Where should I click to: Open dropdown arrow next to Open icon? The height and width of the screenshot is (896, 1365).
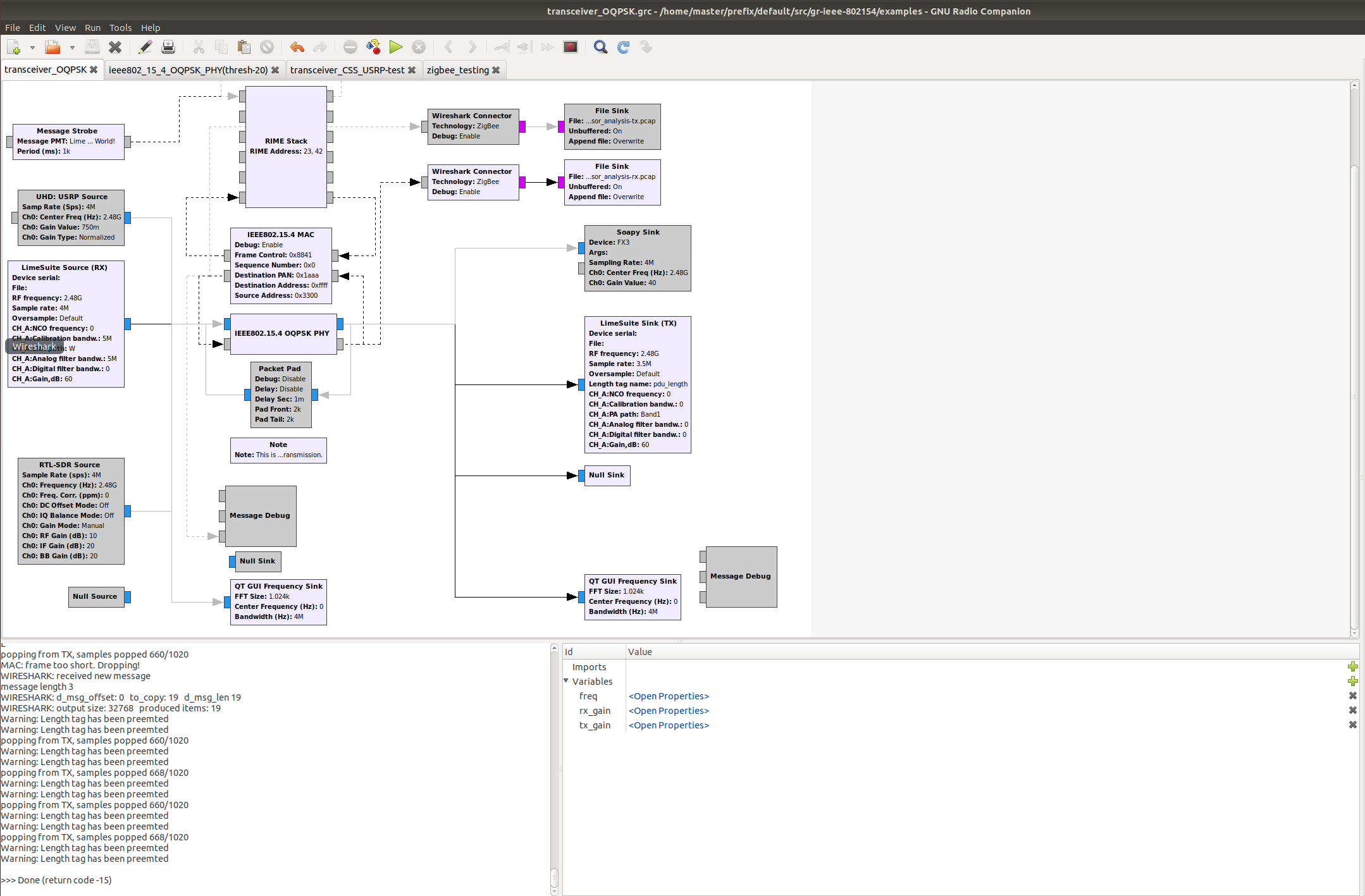pyautogui.click(x=72, y=47)
